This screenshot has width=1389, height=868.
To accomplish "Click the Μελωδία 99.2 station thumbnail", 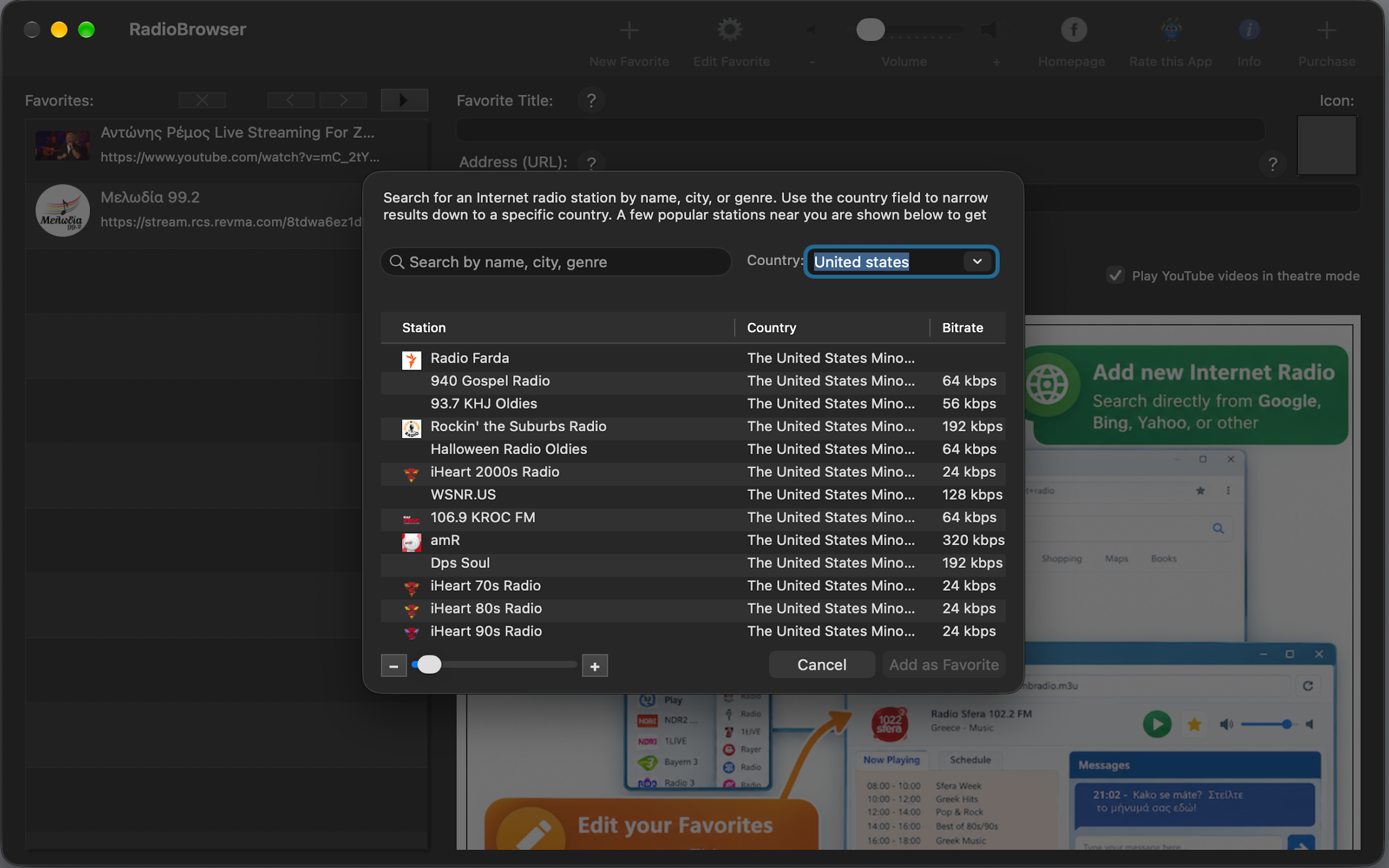I will pos(62,210).
